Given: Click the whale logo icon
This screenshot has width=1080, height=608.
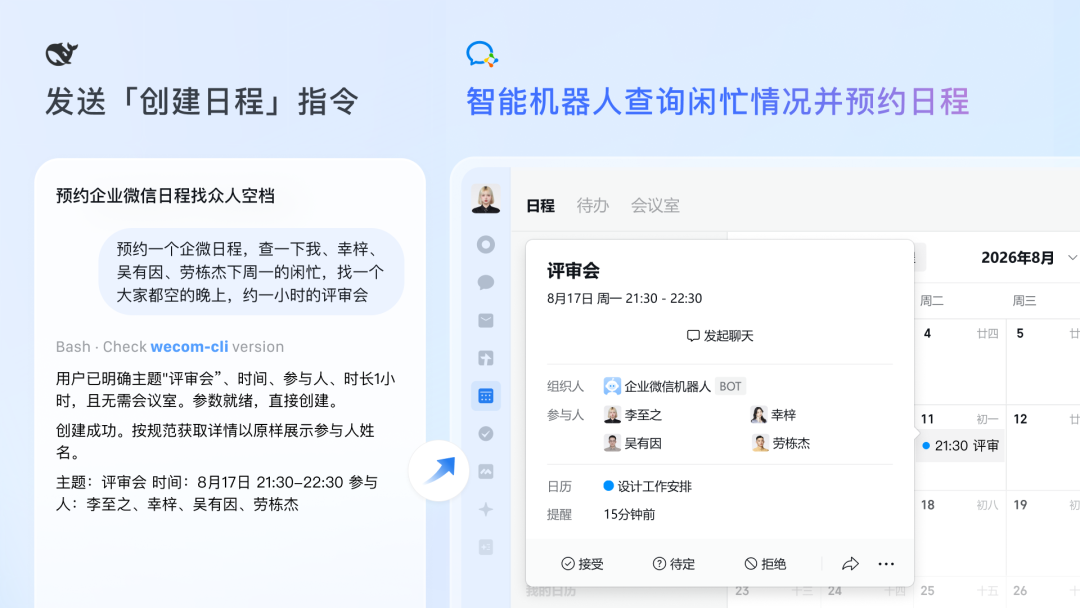Looking at the screenshot, I should [x=61, y=54].
